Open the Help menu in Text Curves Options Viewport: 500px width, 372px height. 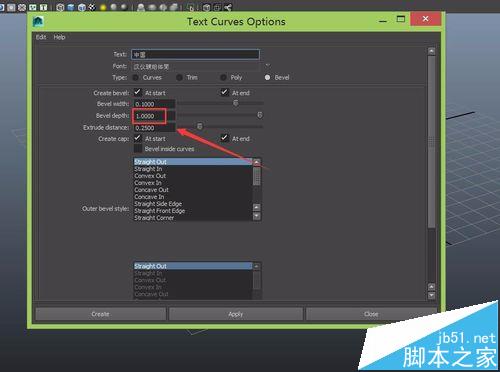point(59,37)
